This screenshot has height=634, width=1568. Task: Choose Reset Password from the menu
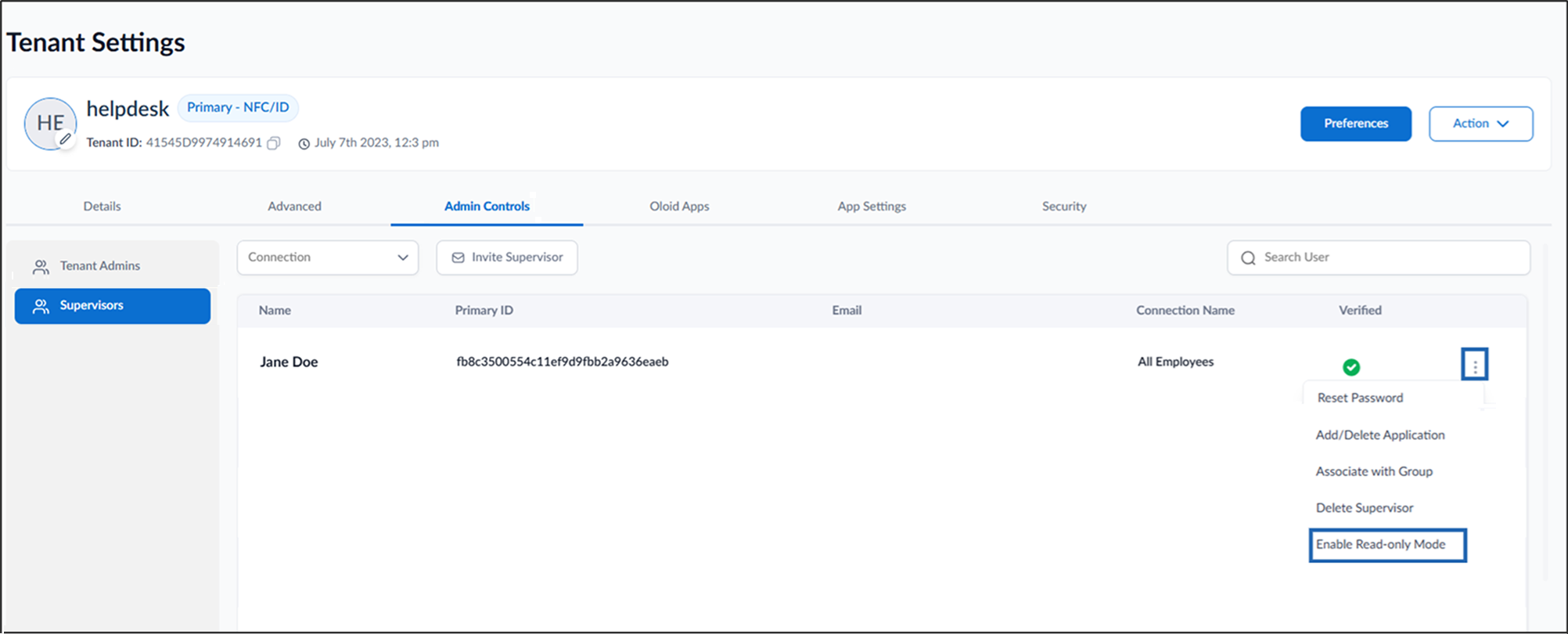point(1360,398)
